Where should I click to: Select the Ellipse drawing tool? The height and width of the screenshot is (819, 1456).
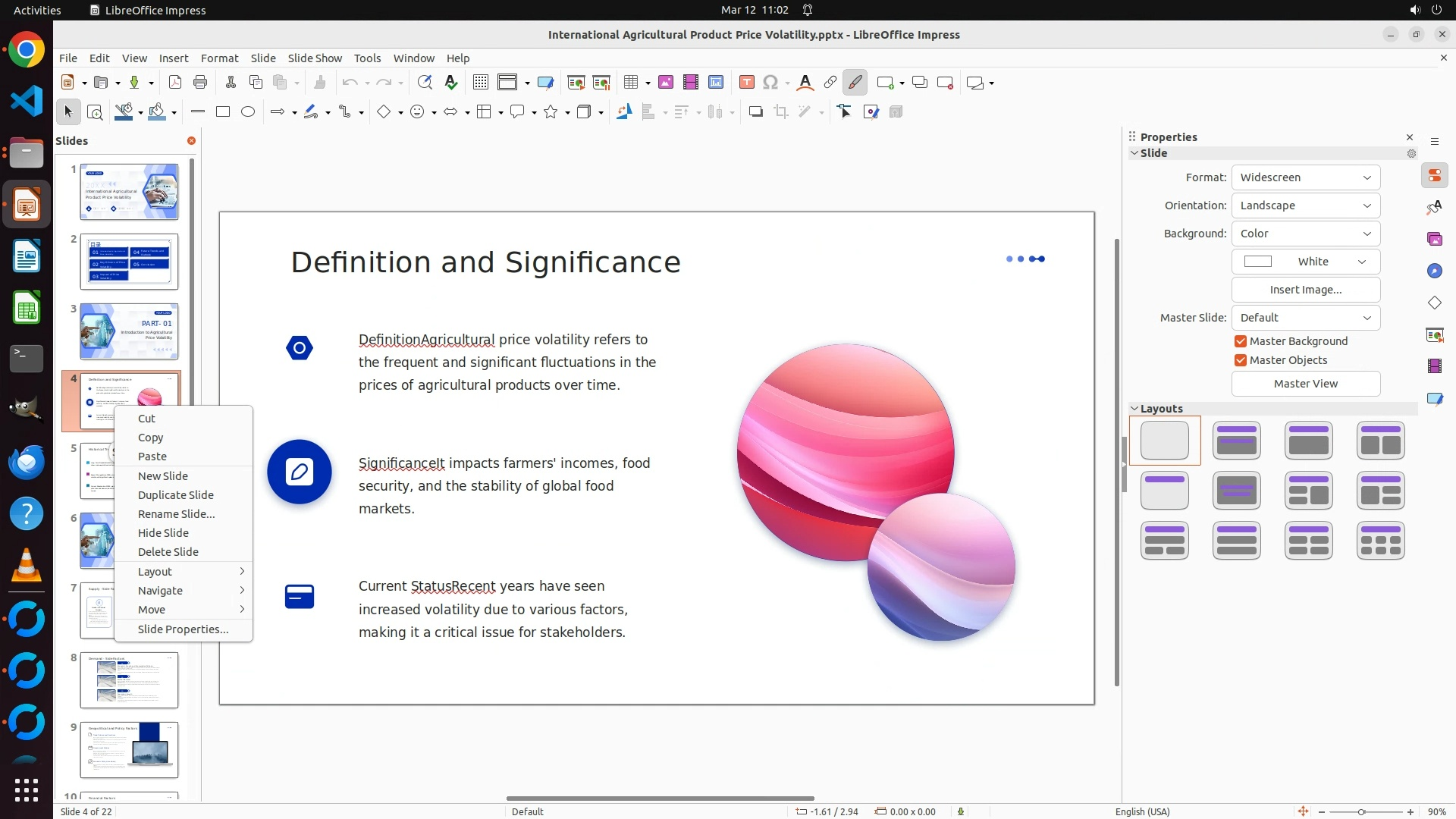[x=248, y=112]
